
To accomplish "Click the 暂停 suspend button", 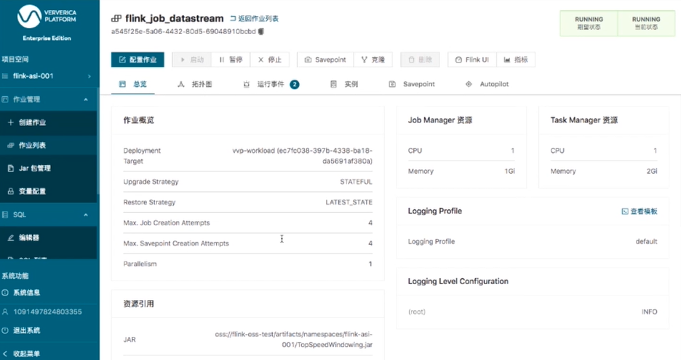I will [231, 60].
